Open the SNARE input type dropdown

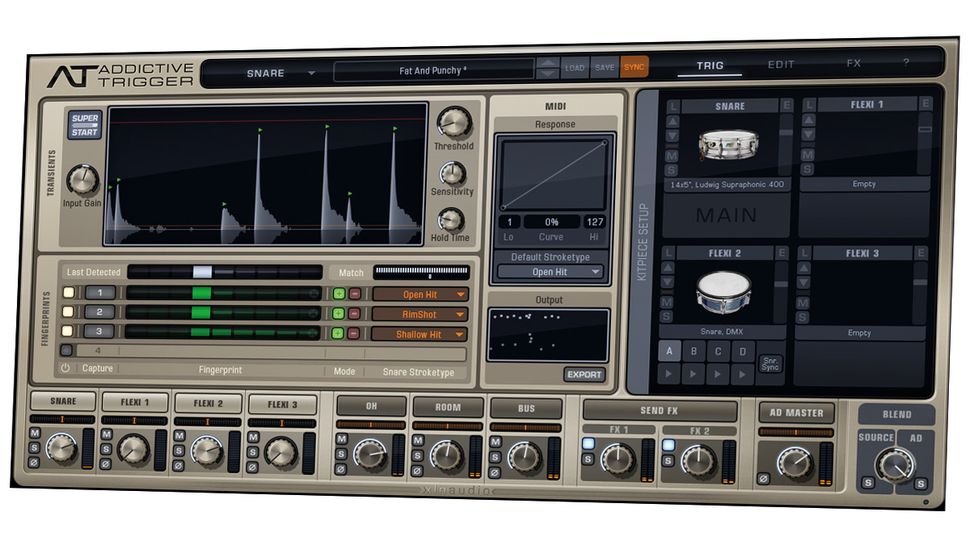280,73
